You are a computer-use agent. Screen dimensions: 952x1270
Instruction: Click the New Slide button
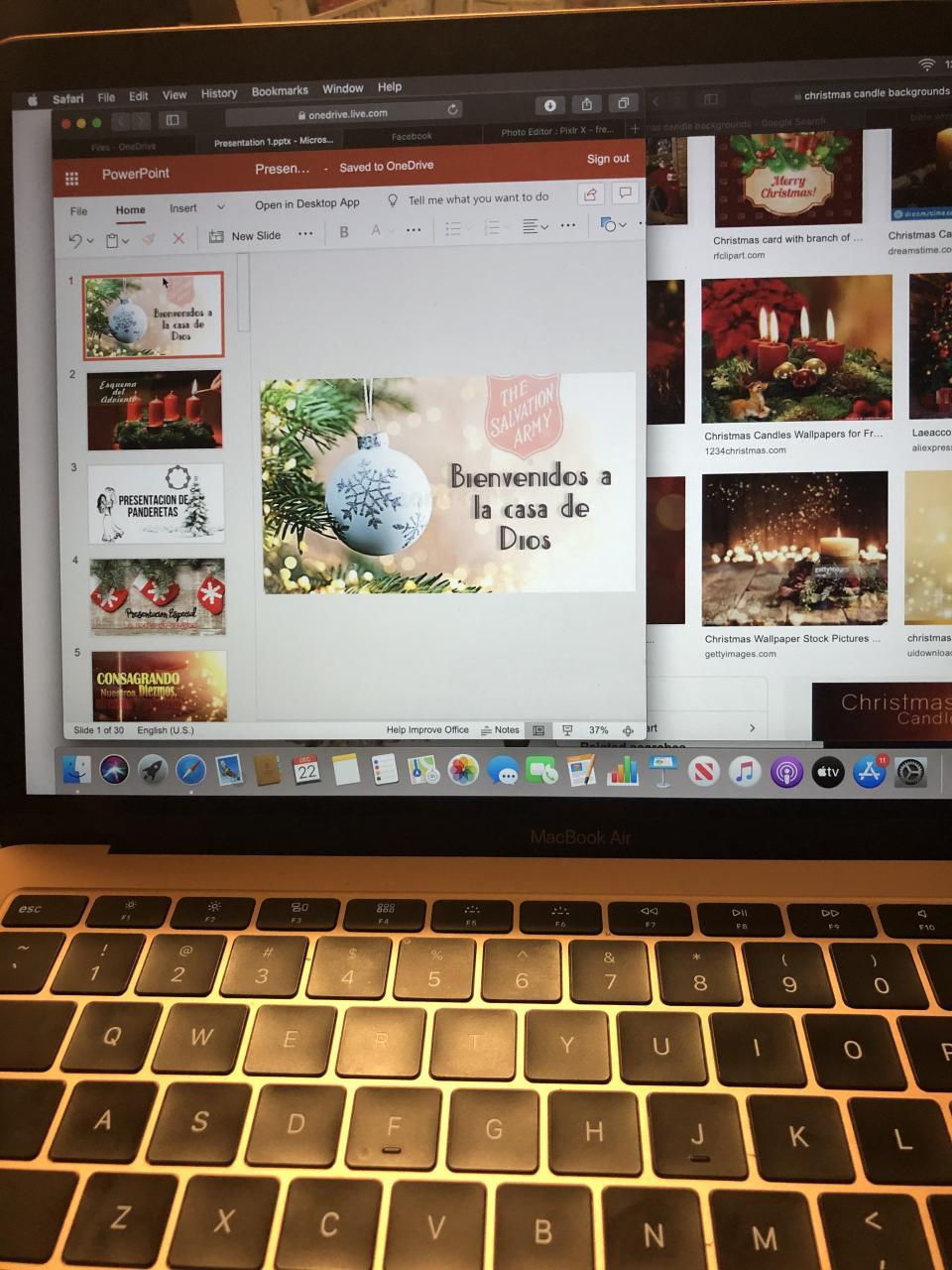(x=245, y=236)
